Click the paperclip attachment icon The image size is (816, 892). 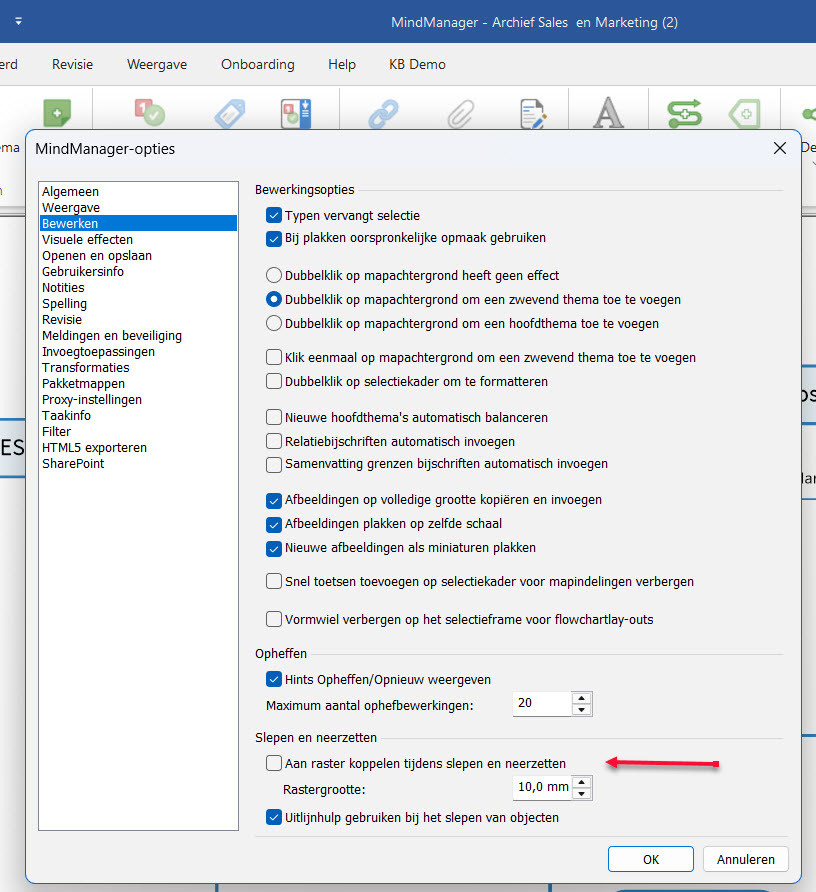[459, 113]
